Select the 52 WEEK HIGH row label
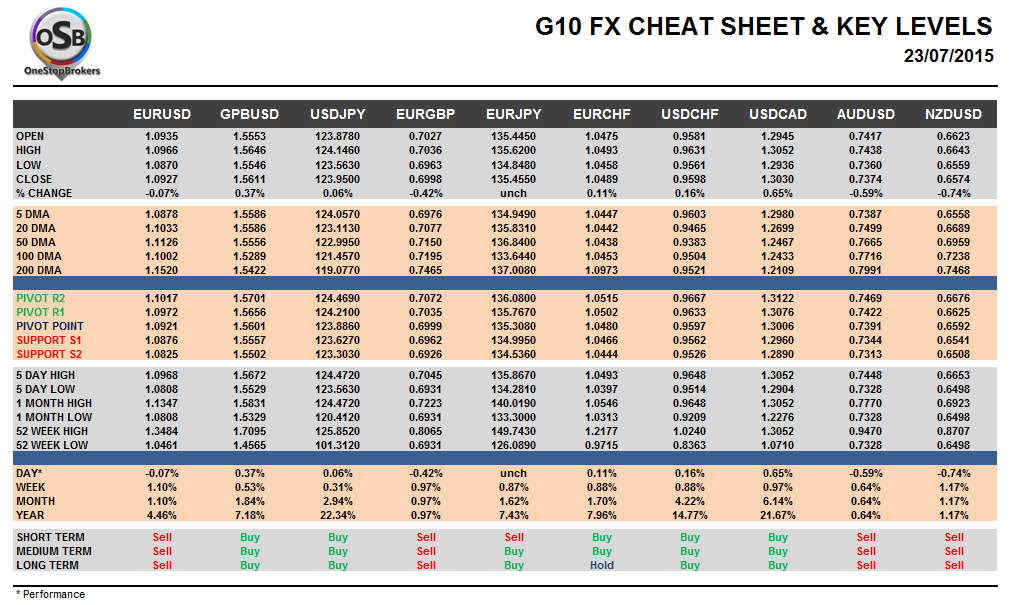The height and width of the screenshot is (605, 1010). pyautogui.click(x=51, y=430)
